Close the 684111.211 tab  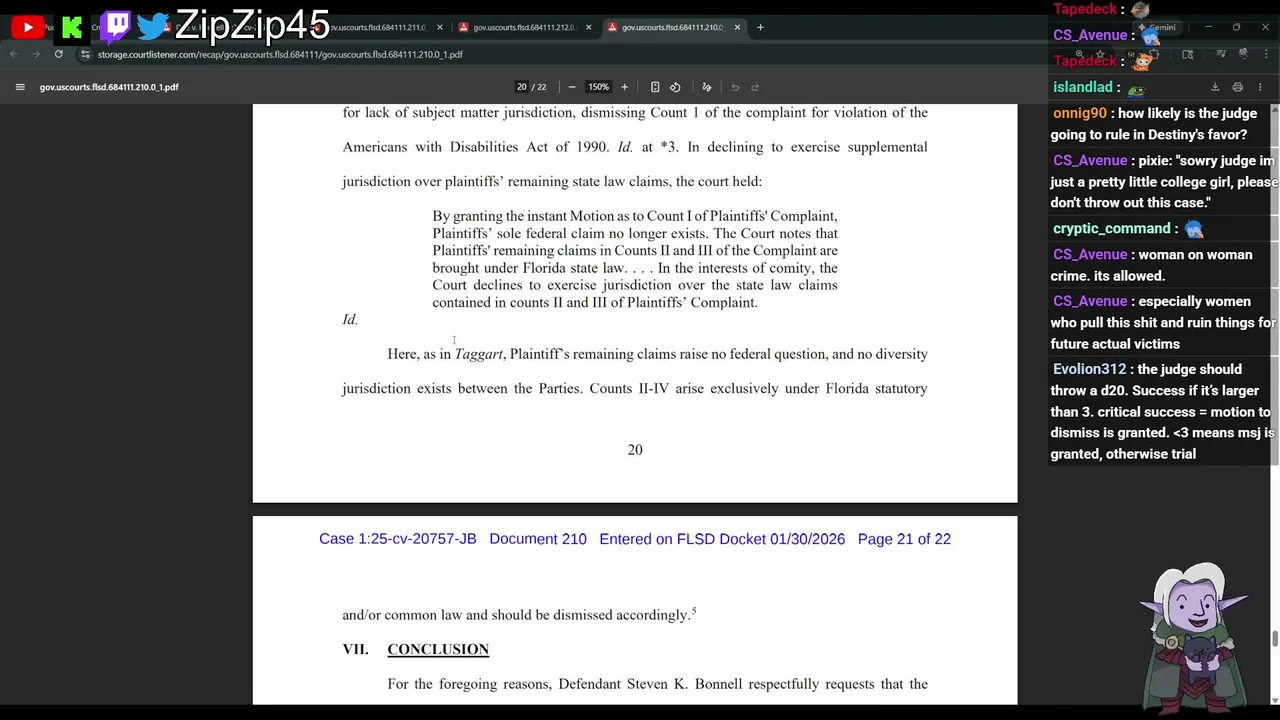click(x=439, y=27)
